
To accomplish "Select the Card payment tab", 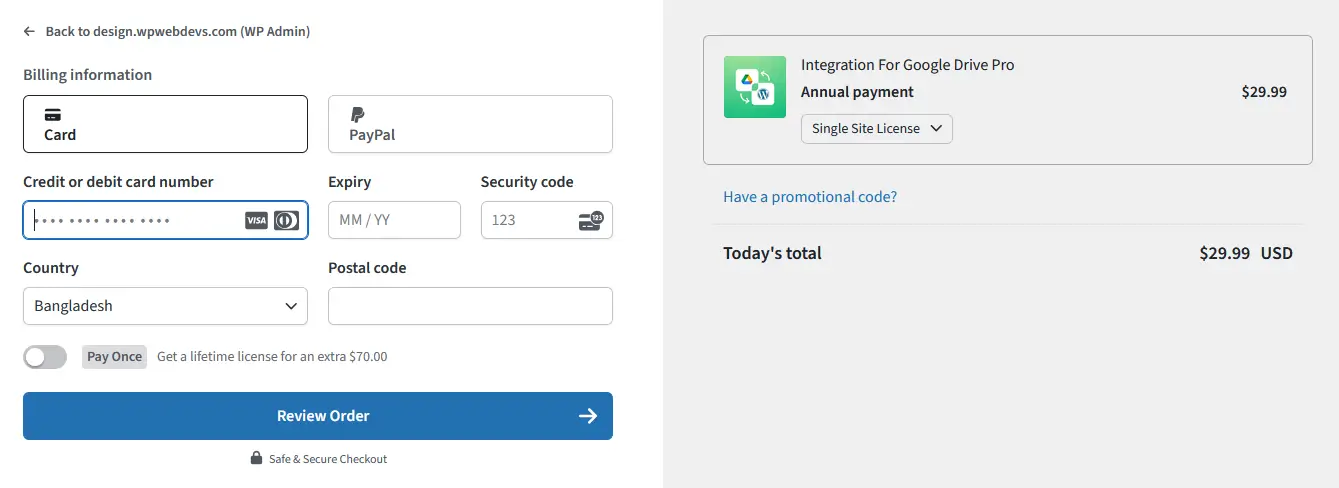I will coord(165,124).
